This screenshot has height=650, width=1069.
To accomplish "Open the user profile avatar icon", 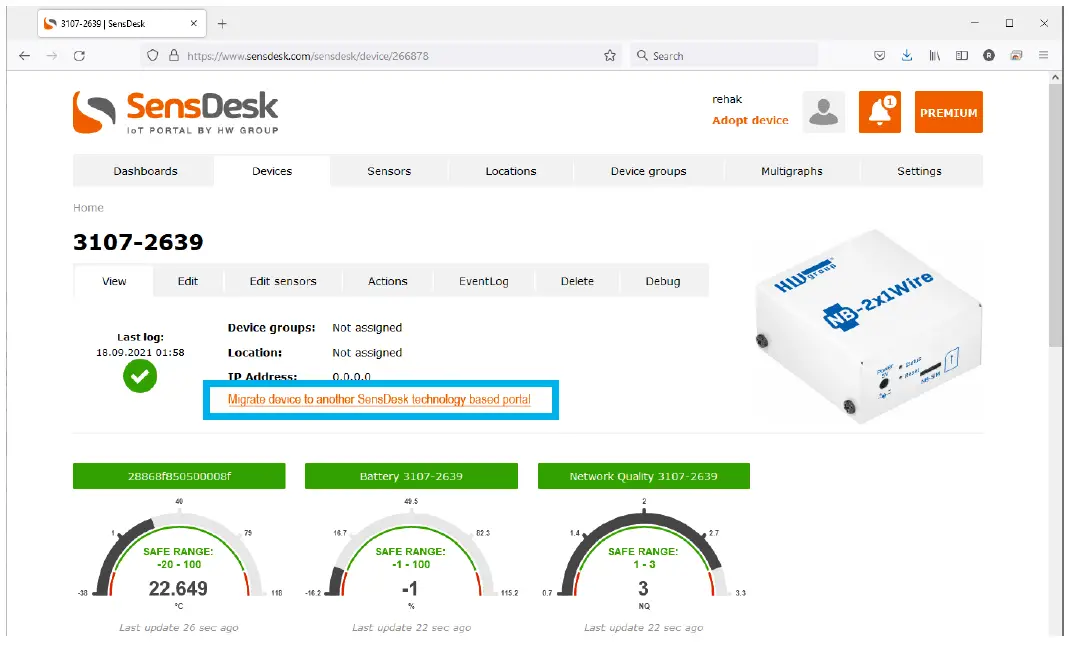I will [824, 112].
